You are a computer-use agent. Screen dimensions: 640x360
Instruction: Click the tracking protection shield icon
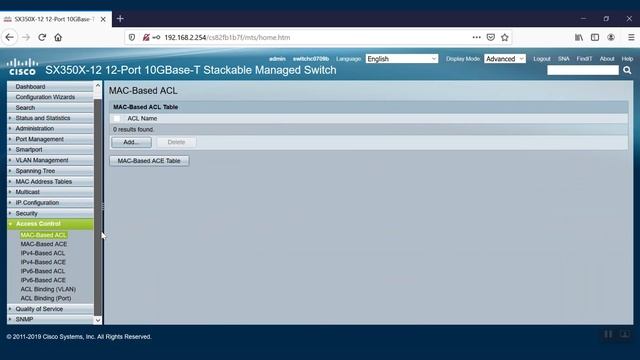click(x=132, y=37)
